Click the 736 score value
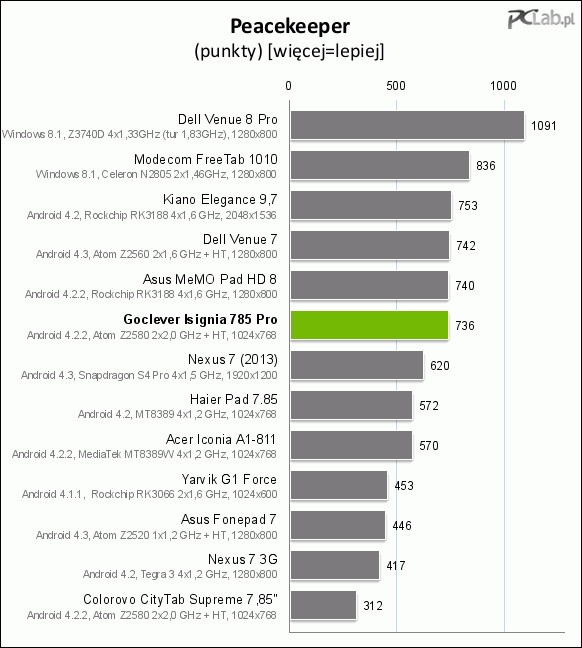Screen dimensions: 582x648 pos(465,326)
